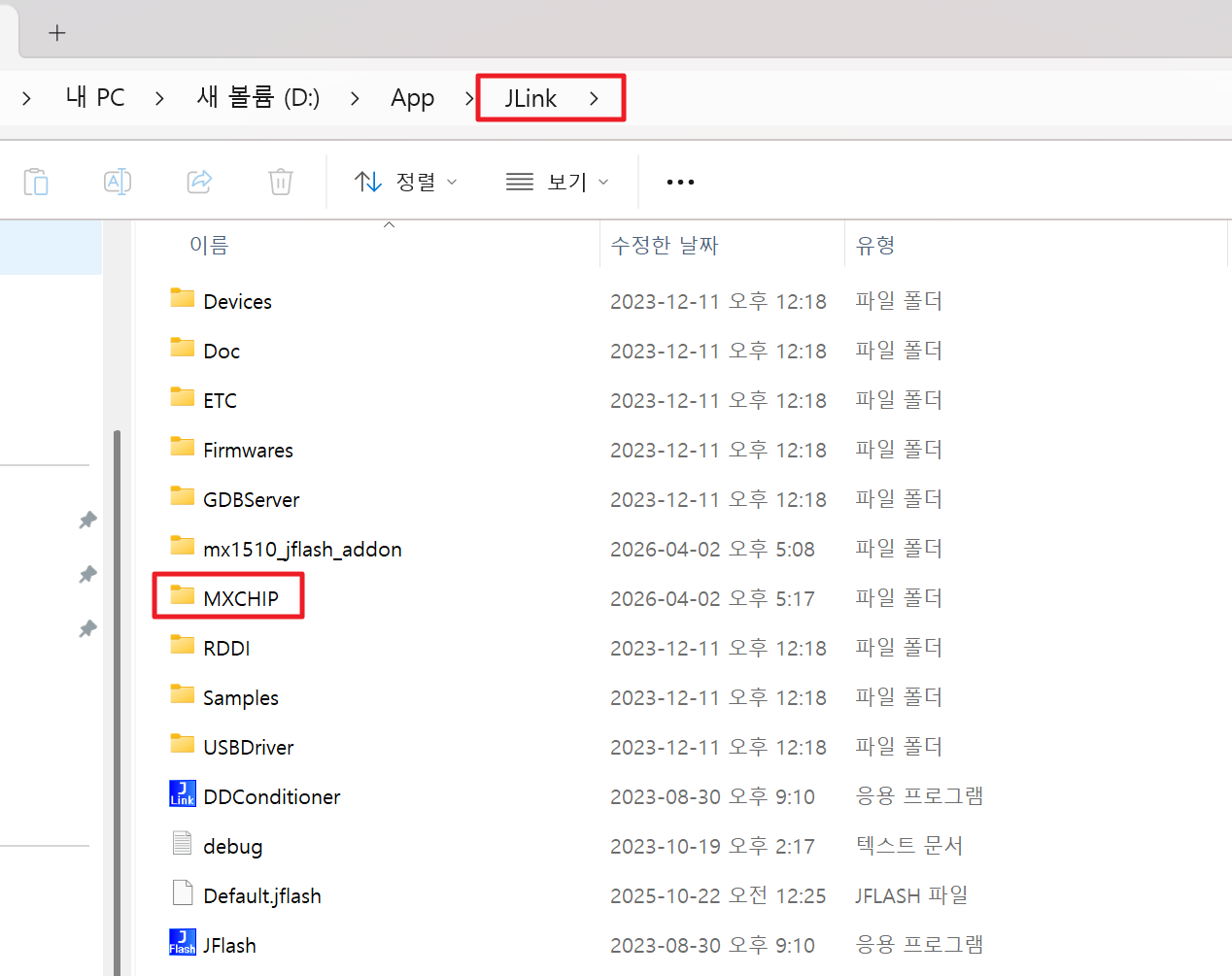Open the three-dot more options menu

click(x=680, y=182)
